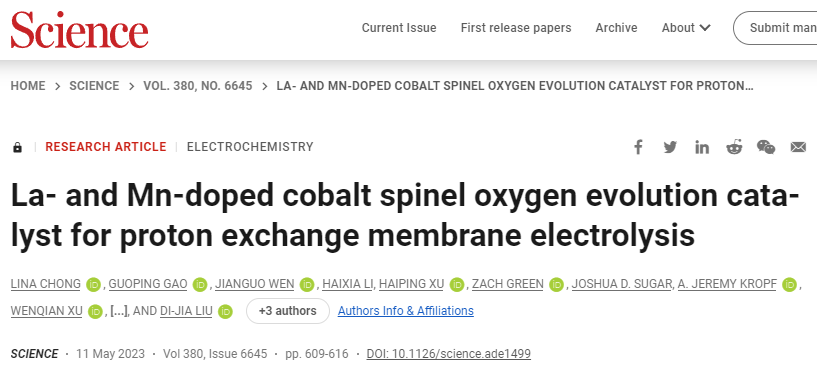The height and width of the screenshot is (366, 817).
Task: Open Lina Chong's ORCID icon
Action: click(94, 285)
